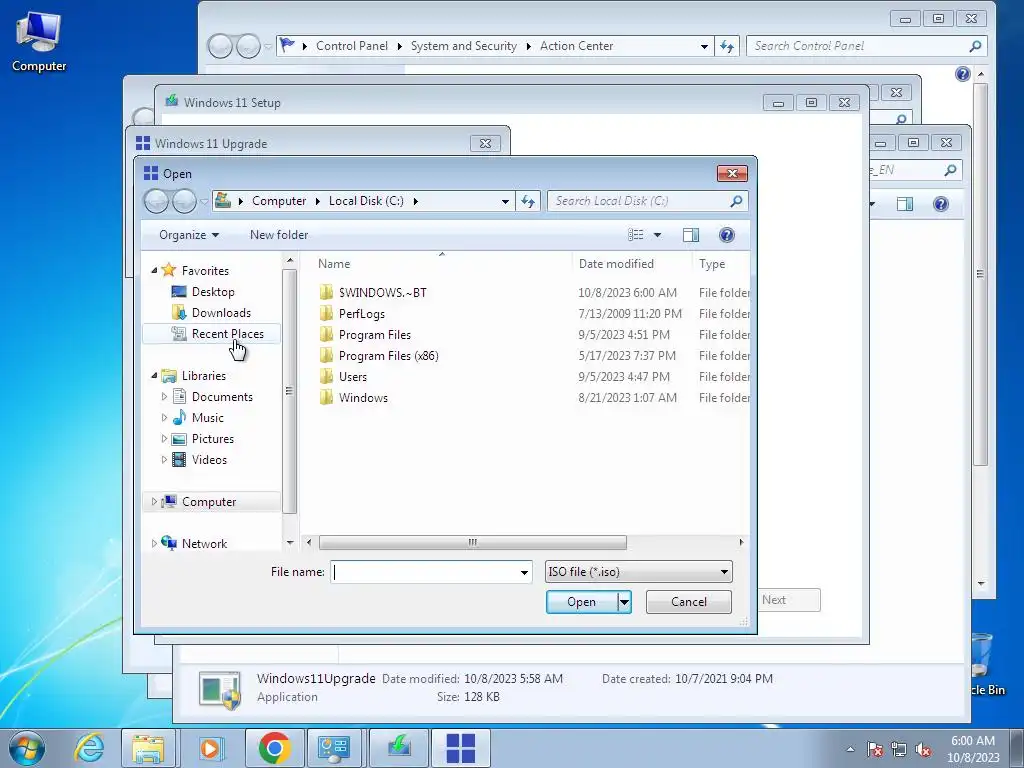Click Computer in the address breadcrumb
Viewport: 1024px width, 768px height.
tap(279, 201)
